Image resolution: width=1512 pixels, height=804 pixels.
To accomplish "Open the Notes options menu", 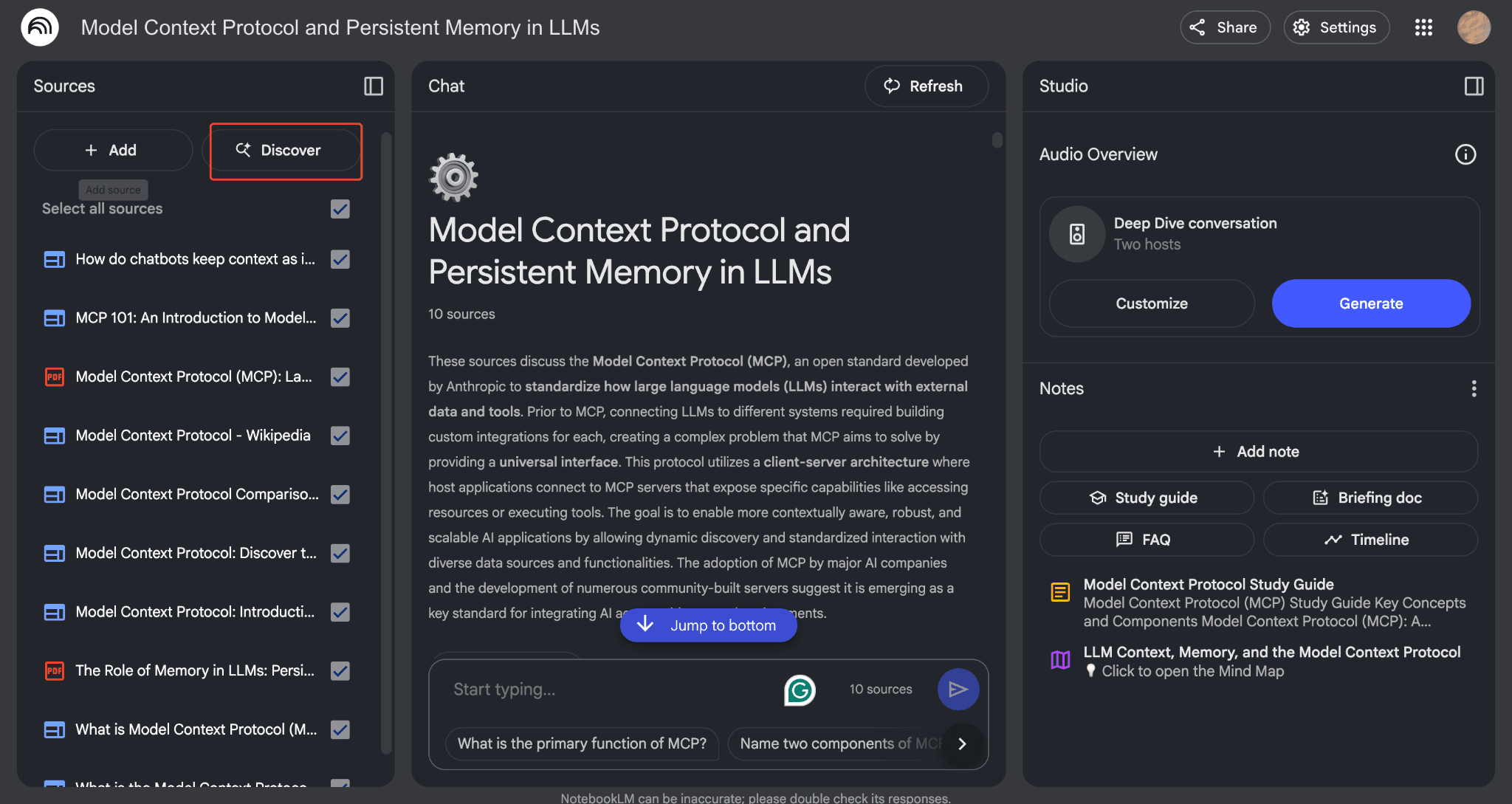I will (x=1474, y=388).
